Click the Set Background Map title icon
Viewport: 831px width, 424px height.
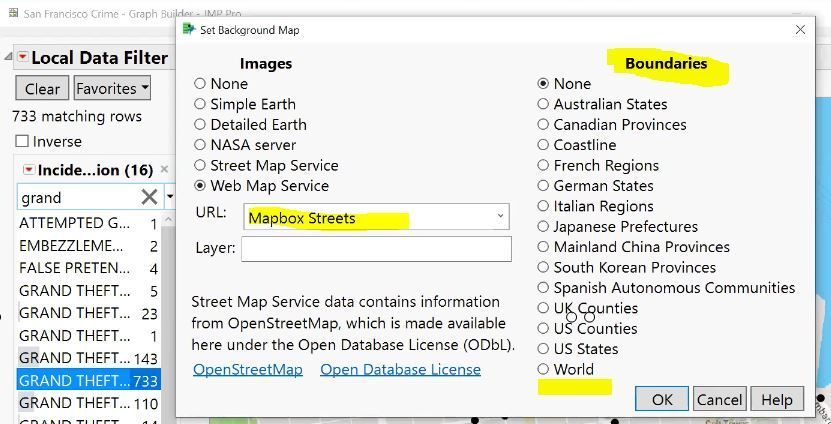pyautogui.click(x=189, y=30)
